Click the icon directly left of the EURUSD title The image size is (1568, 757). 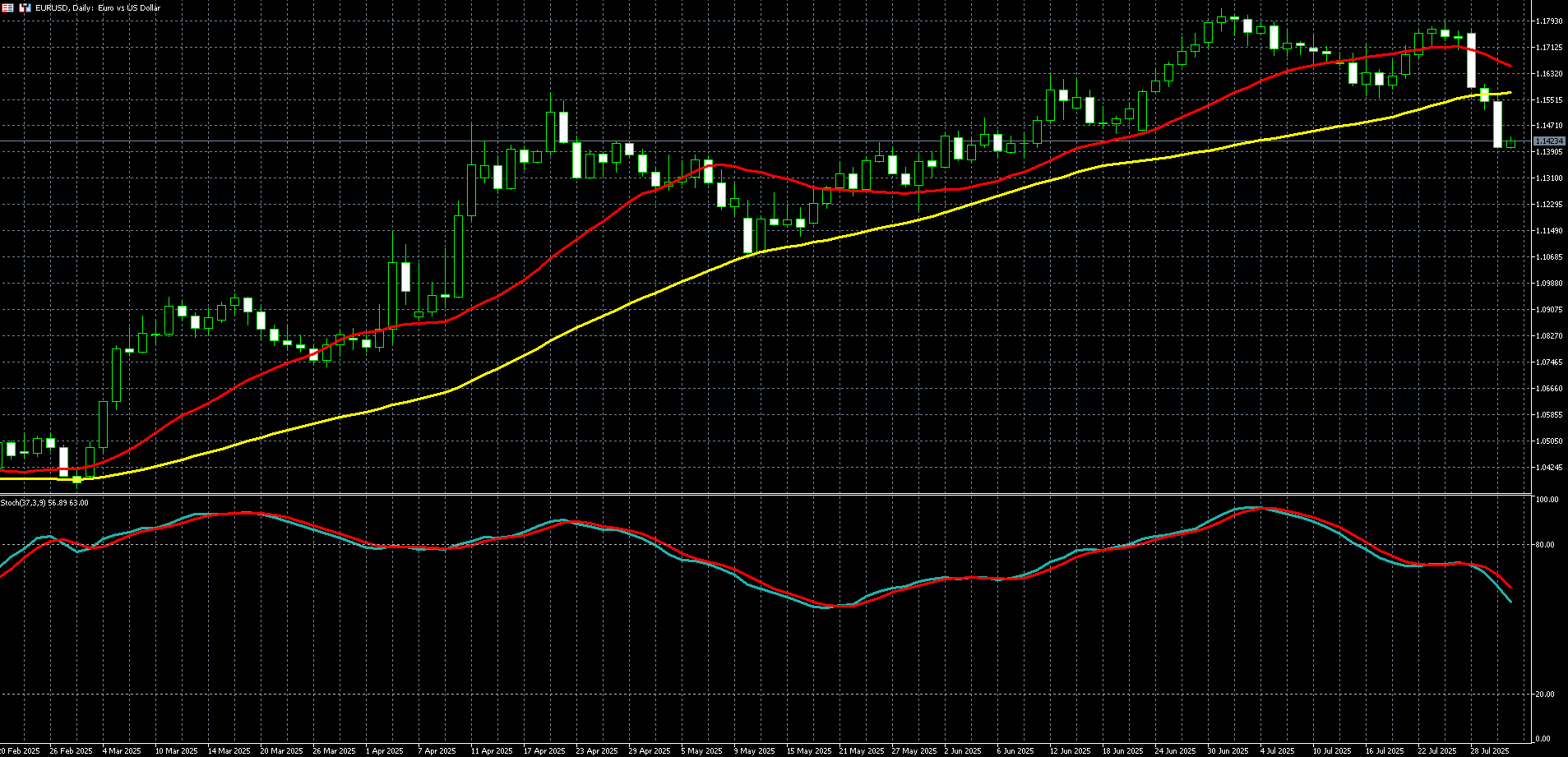pos(25,7)
